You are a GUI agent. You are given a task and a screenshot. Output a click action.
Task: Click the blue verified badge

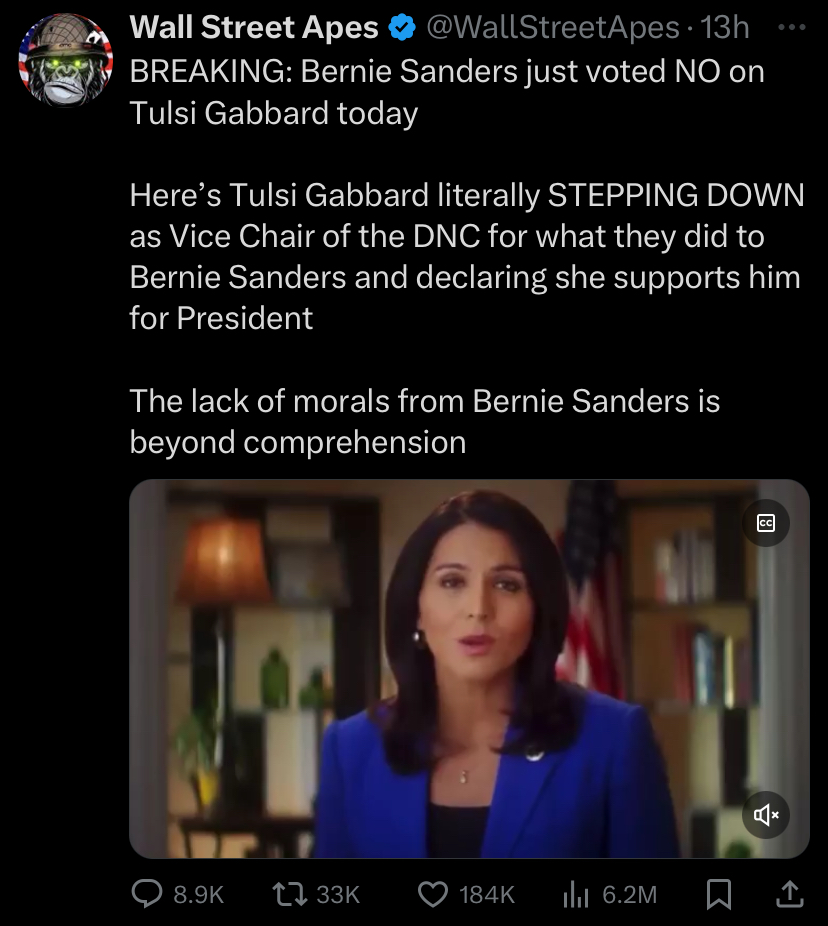click(402, 28)
